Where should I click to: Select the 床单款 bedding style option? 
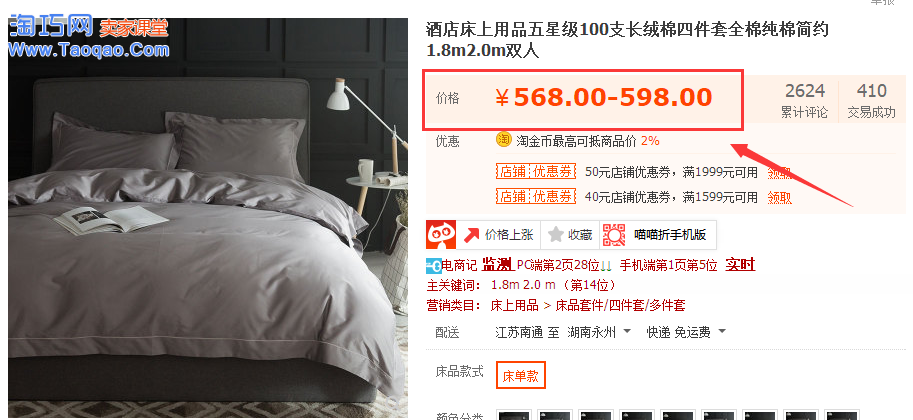coord(521,376)
